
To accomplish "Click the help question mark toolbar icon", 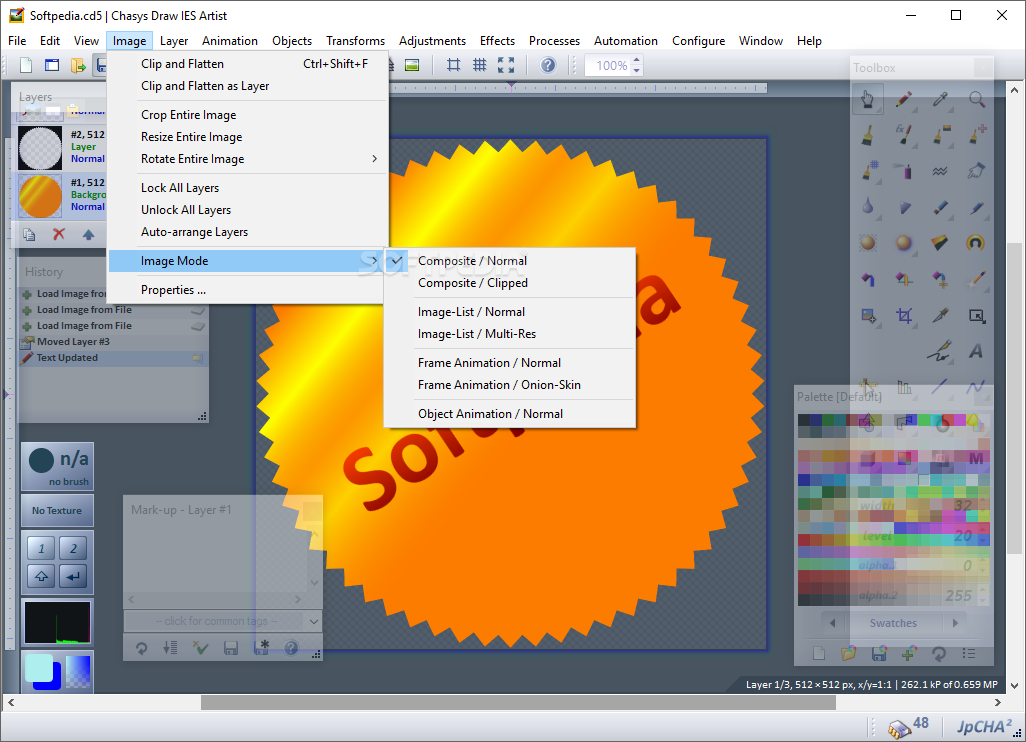I will click(x=548, y=65).
